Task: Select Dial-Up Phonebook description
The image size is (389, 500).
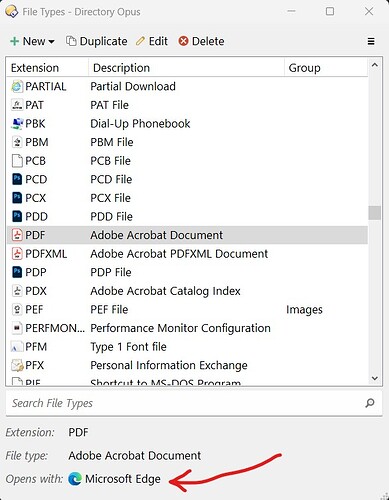Action: tap(140, 124)
